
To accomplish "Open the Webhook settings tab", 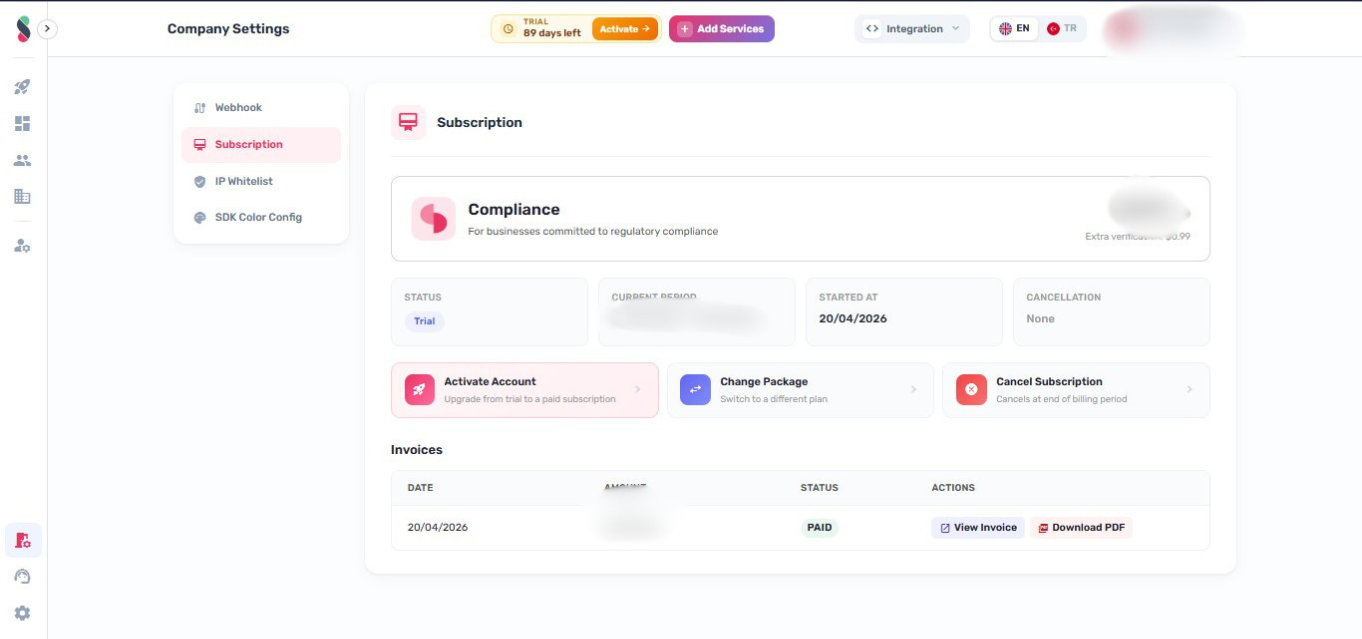I will coord(261,108).
